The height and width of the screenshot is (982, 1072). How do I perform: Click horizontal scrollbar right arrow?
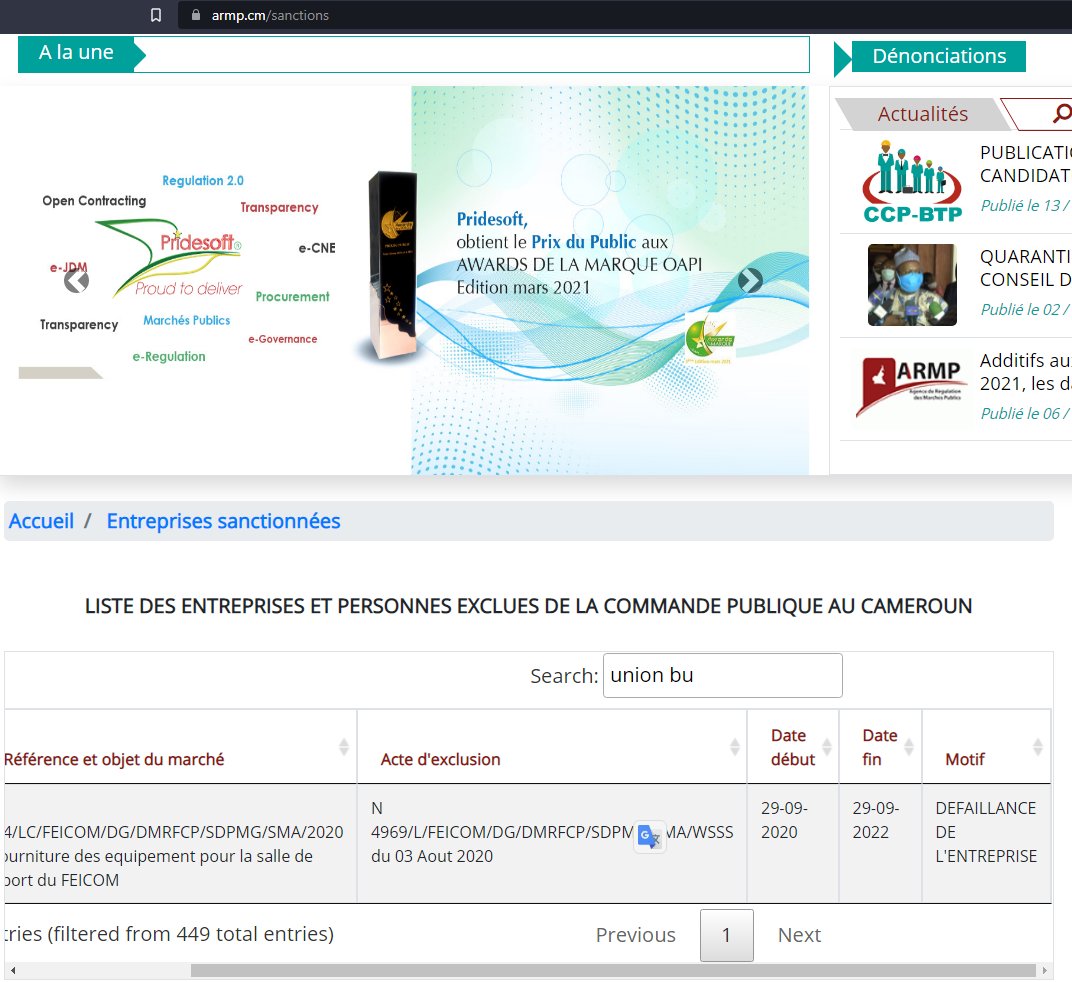click(1044, 970)
